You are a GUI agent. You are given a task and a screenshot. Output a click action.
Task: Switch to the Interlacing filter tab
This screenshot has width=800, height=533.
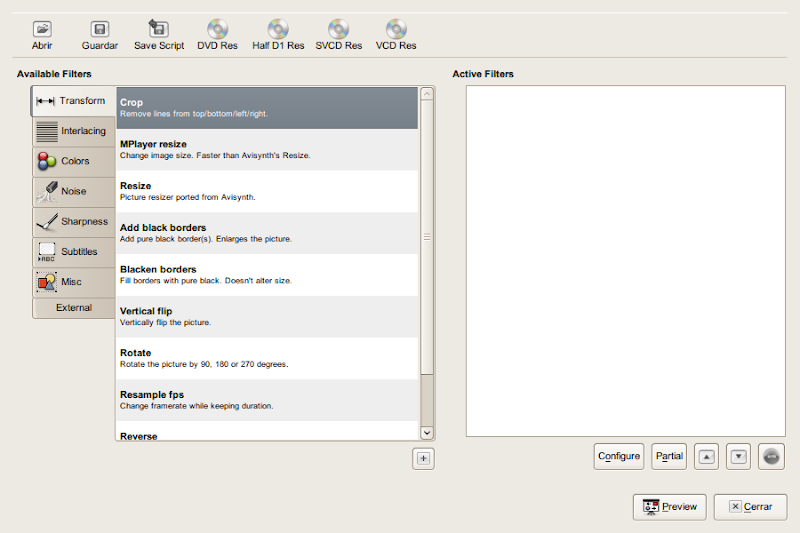pyautogui.click(x=73, y=131)
